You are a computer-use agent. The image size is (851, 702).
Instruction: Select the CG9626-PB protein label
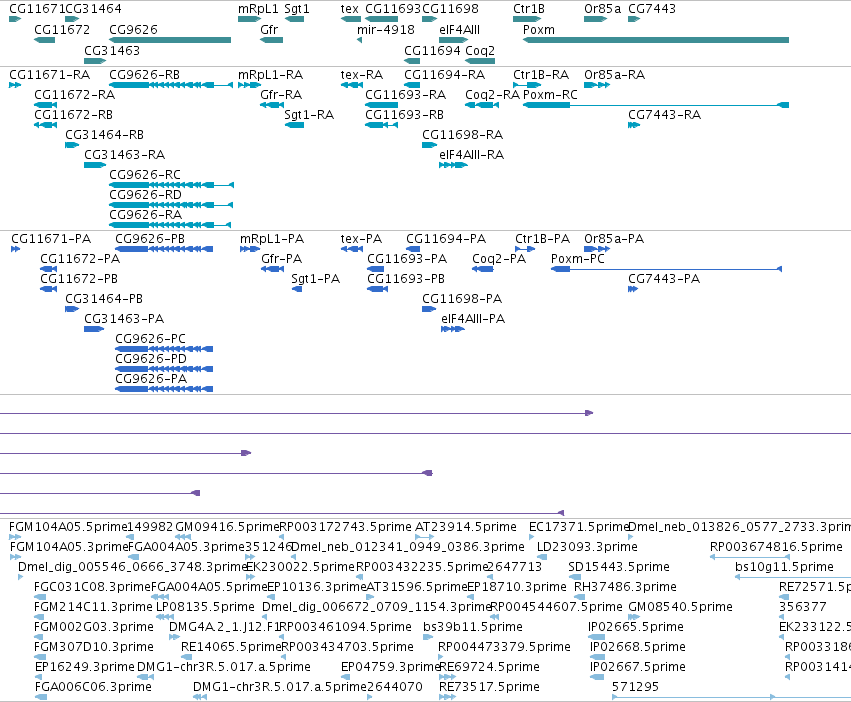tap(150, 238)
